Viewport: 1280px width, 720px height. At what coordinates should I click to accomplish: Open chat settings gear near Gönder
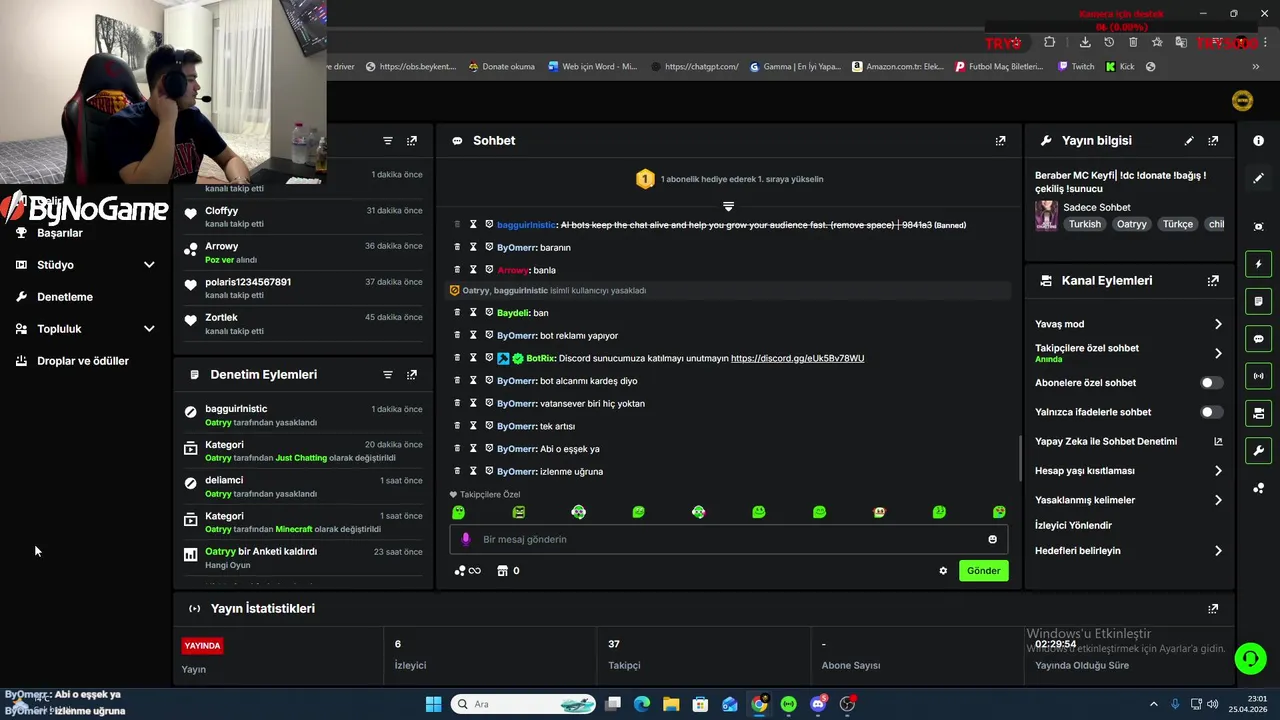(942, 571)
